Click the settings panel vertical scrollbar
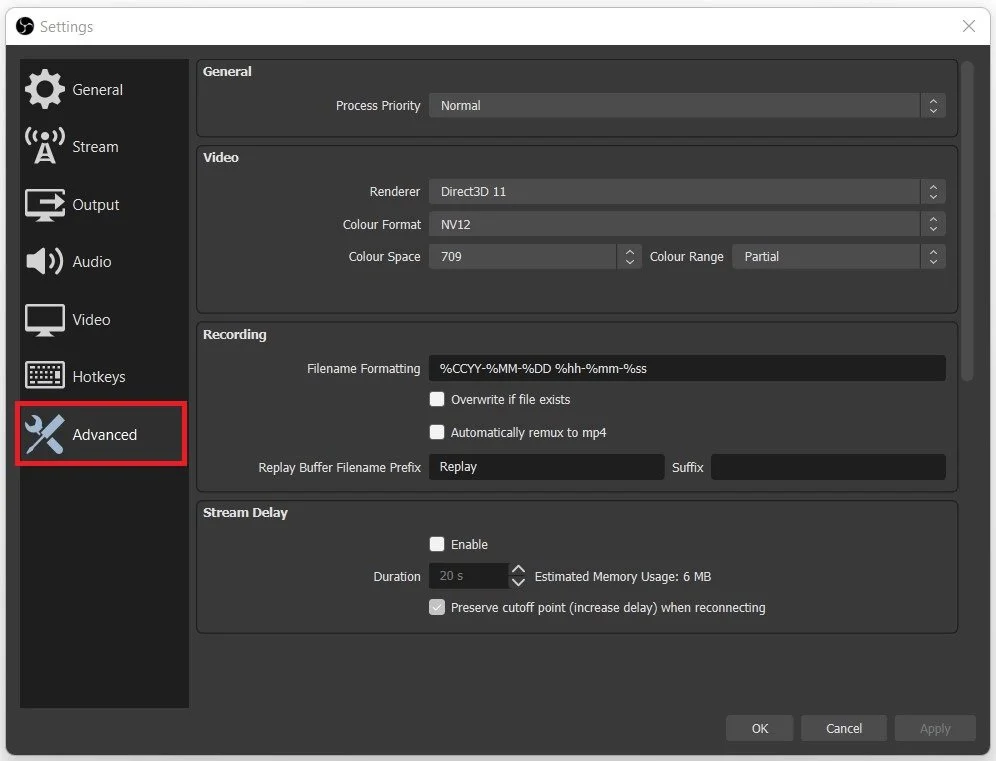Viewport: 996px width, 761px height. 967,221
